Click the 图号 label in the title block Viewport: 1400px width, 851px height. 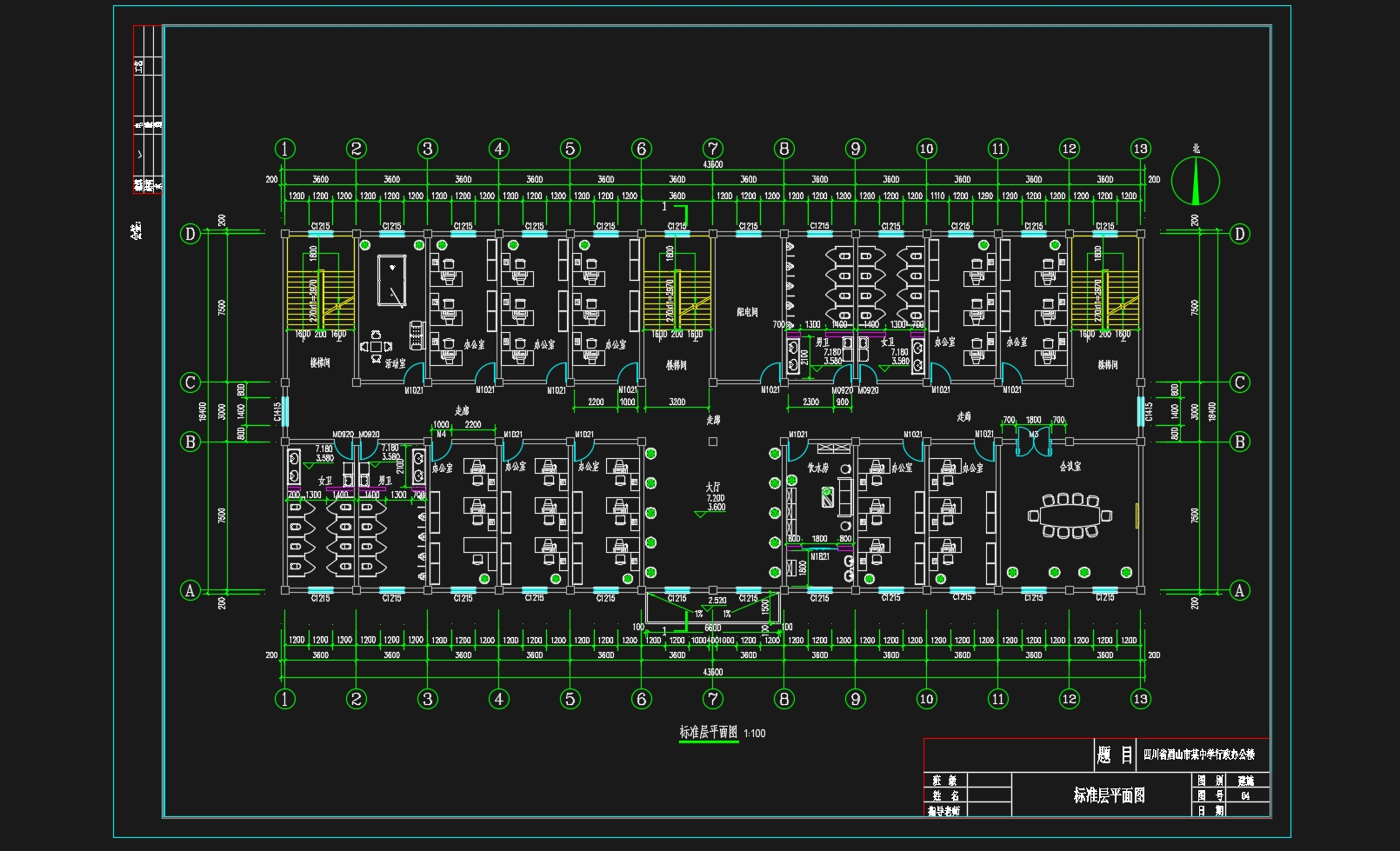[x=1210, y=795]
